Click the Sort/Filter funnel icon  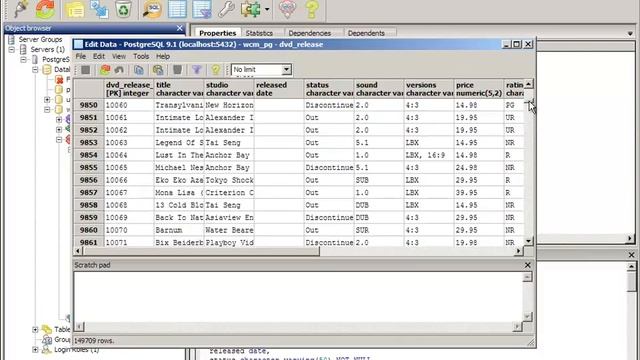click(x=197, y=70)
